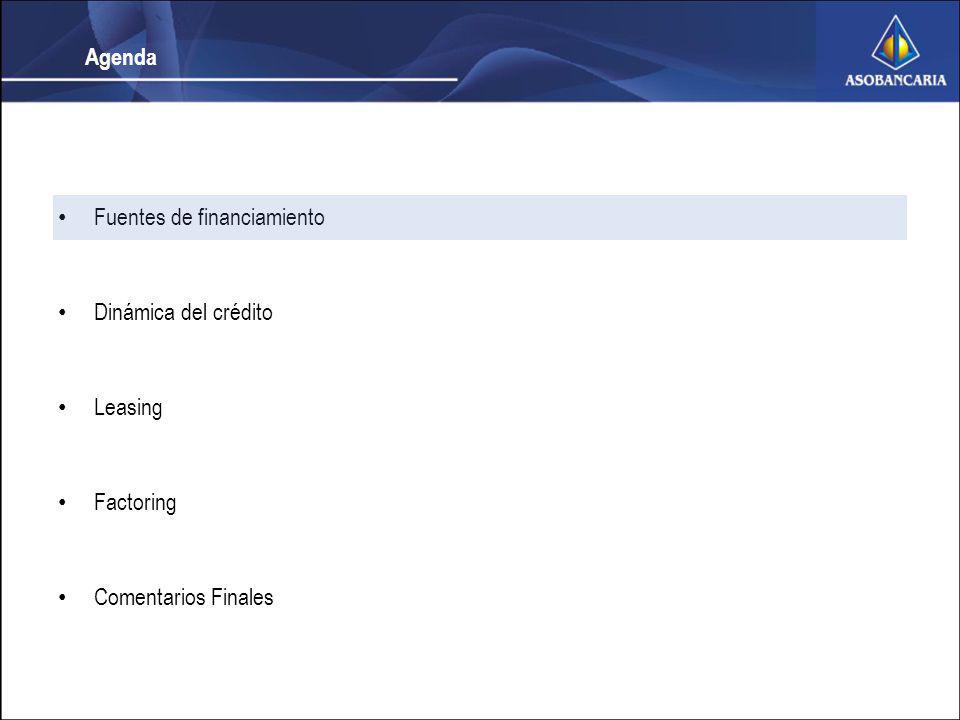960x720 pixels.
Task: Click the Comentarios Finales bullet
Action: (x=183, y=597)
